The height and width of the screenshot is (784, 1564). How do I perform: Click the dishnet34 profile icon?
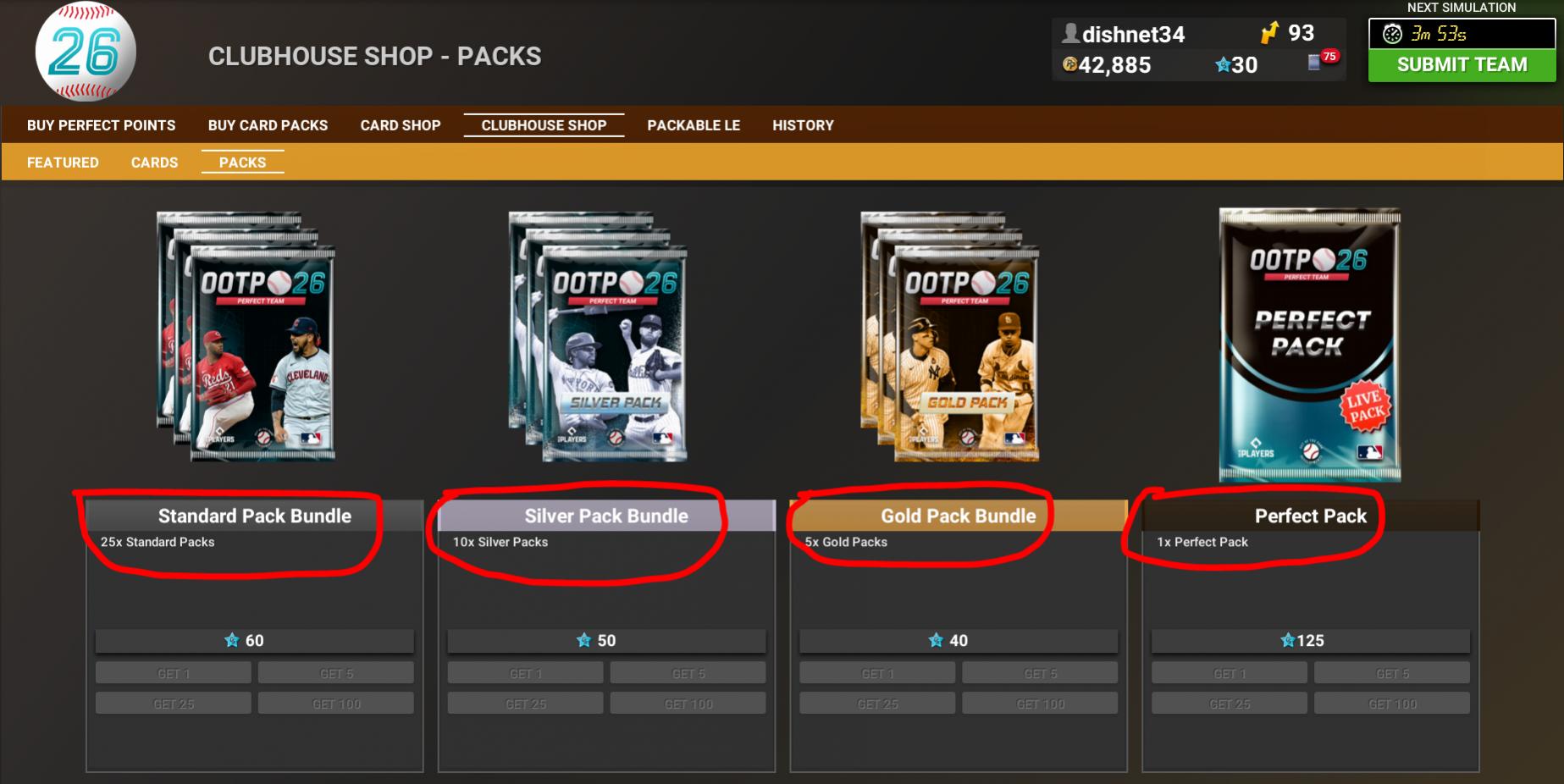click(x=1071, y=33)
